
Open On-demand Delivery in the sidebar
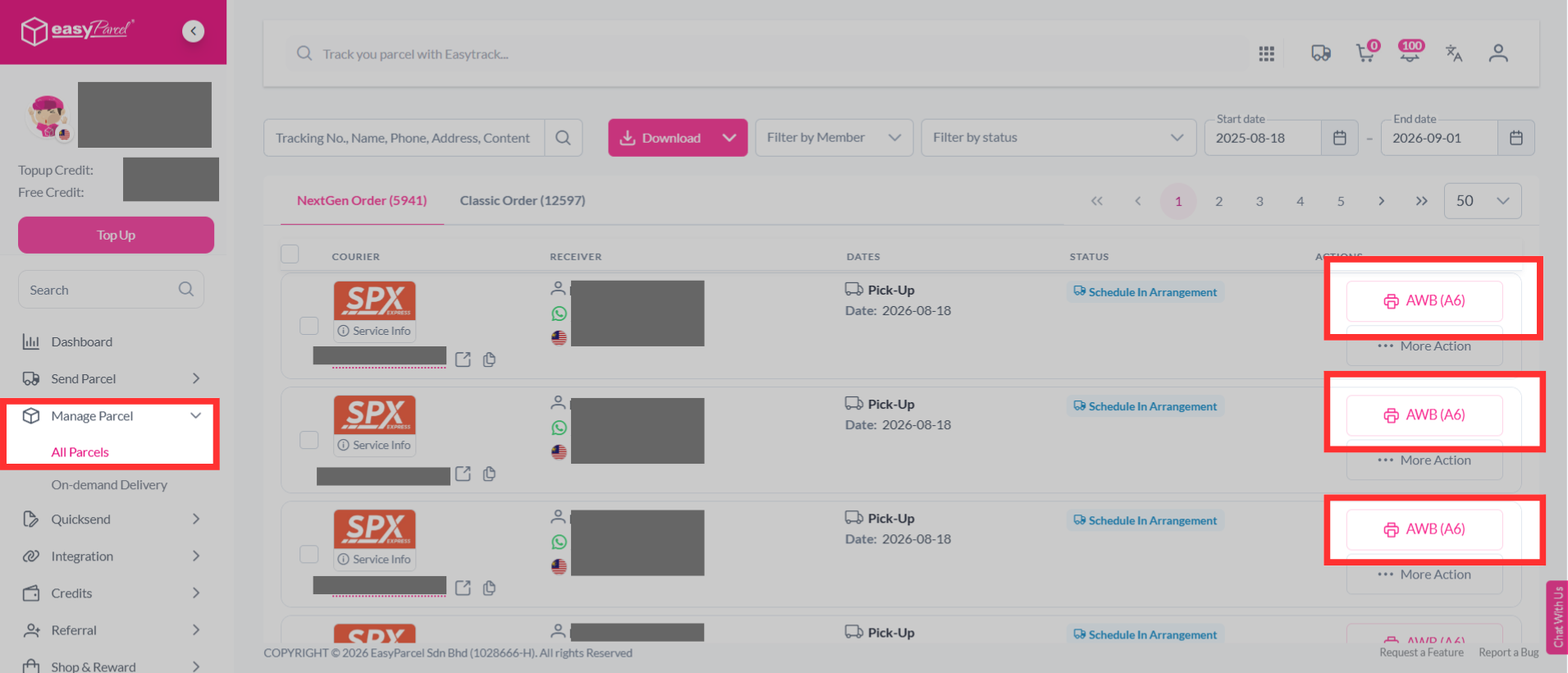click(109, 485)
